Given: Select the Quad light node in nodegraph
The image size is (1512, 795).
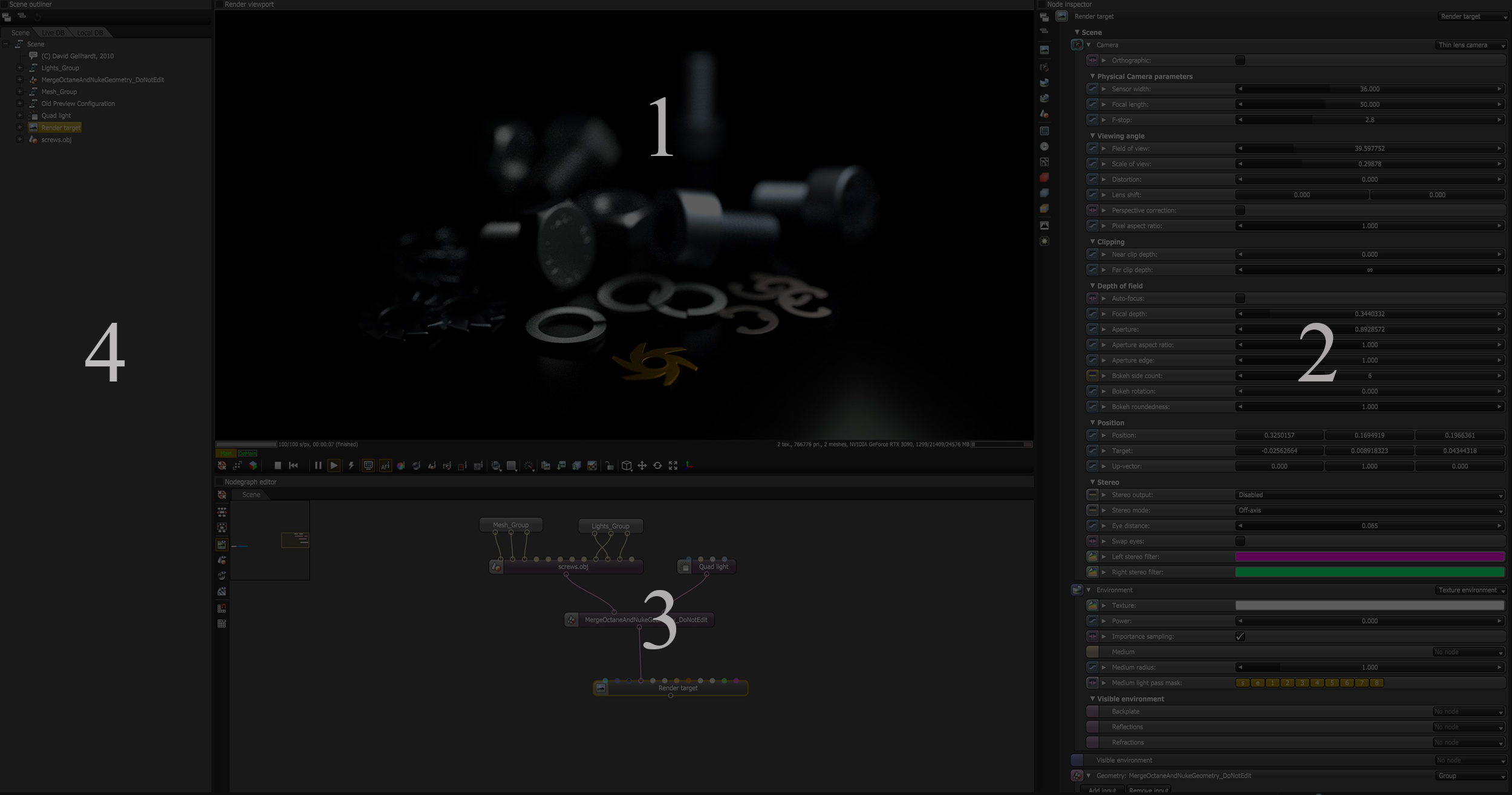Looking at the screenshot, I should pos(713,567).
